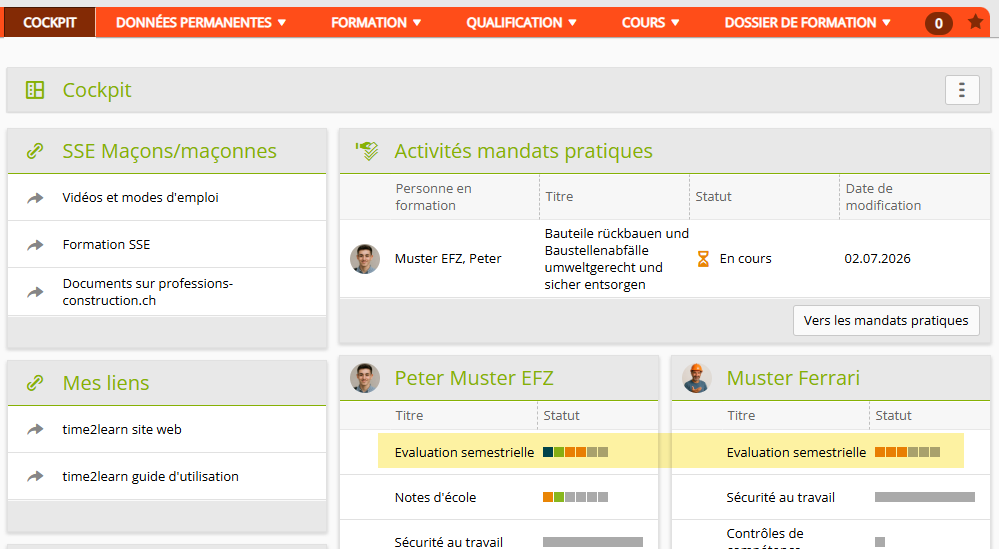Click the link icon beside Mes liens
The image size is (999, 549).
tap(35, 383)
